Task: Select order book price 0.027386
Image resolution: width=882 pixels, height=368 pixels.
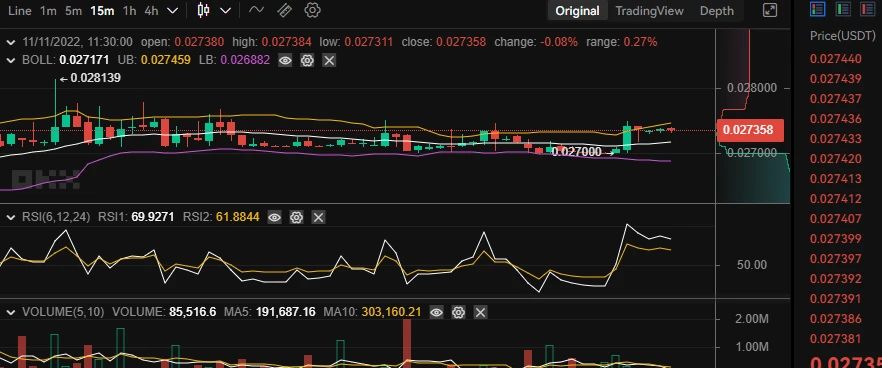Action: click(835, 319)
